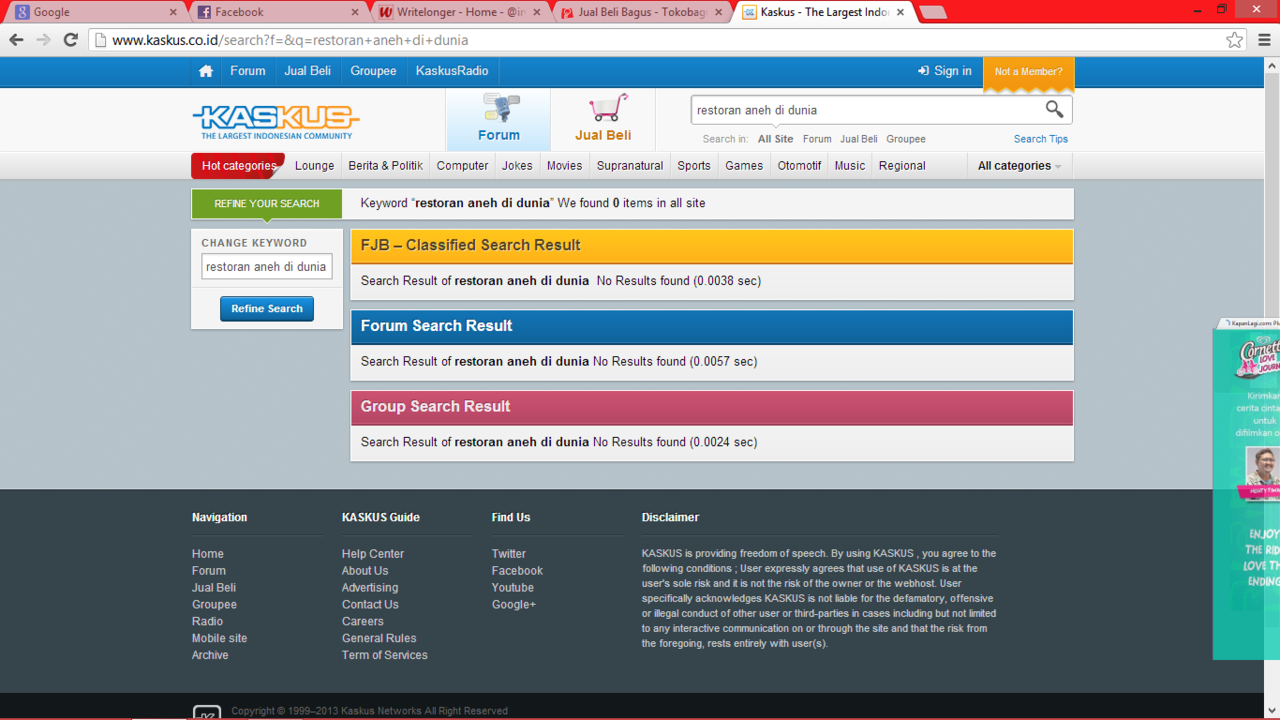The height and width of the screenshot is (720, 1280).
Task: Click the Change Keyword input field
Action: (267, 267)
